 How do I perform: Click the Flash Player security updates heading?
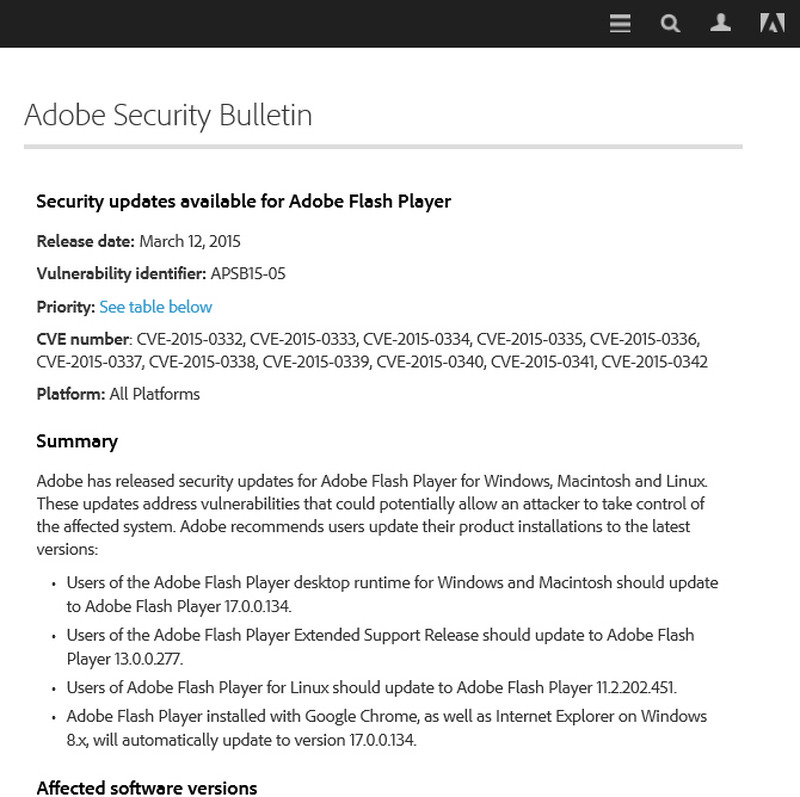point(243,201)
